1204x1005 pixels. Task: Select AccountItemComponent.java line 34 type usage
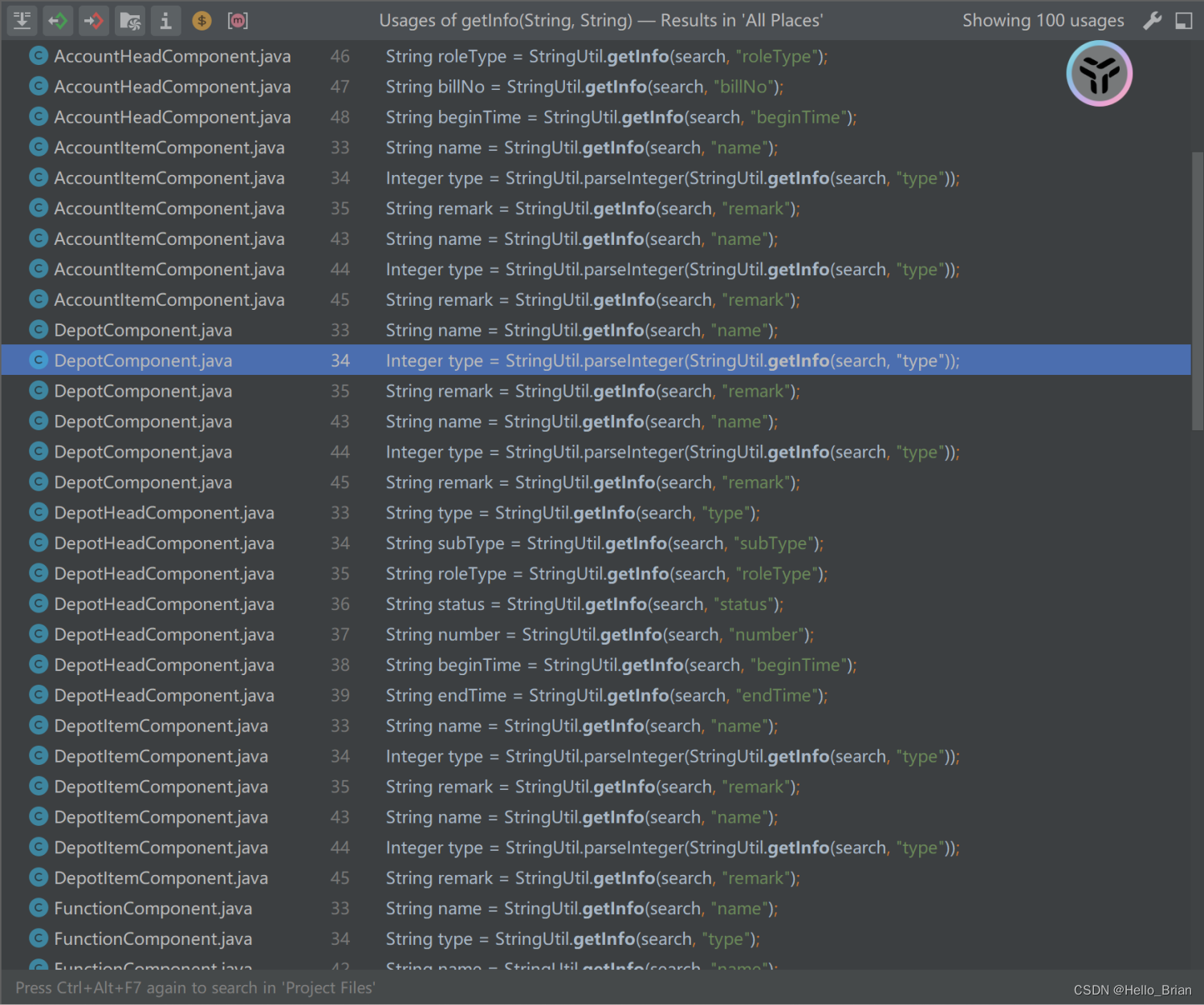[x=596, y=178]
